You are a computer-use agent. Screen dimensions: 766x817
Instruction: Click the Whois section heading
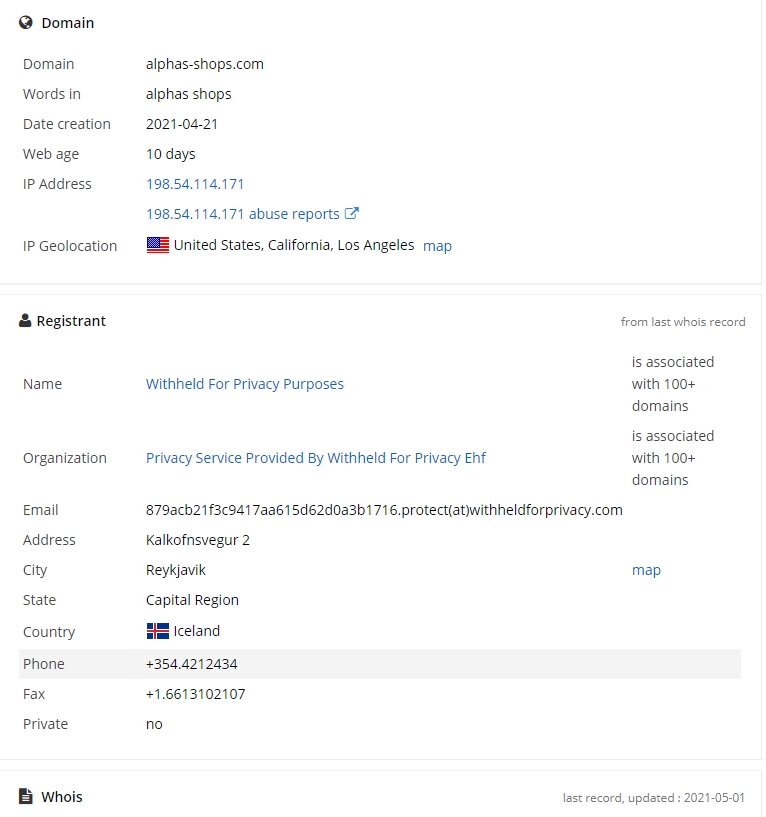[x=62, y=797]
